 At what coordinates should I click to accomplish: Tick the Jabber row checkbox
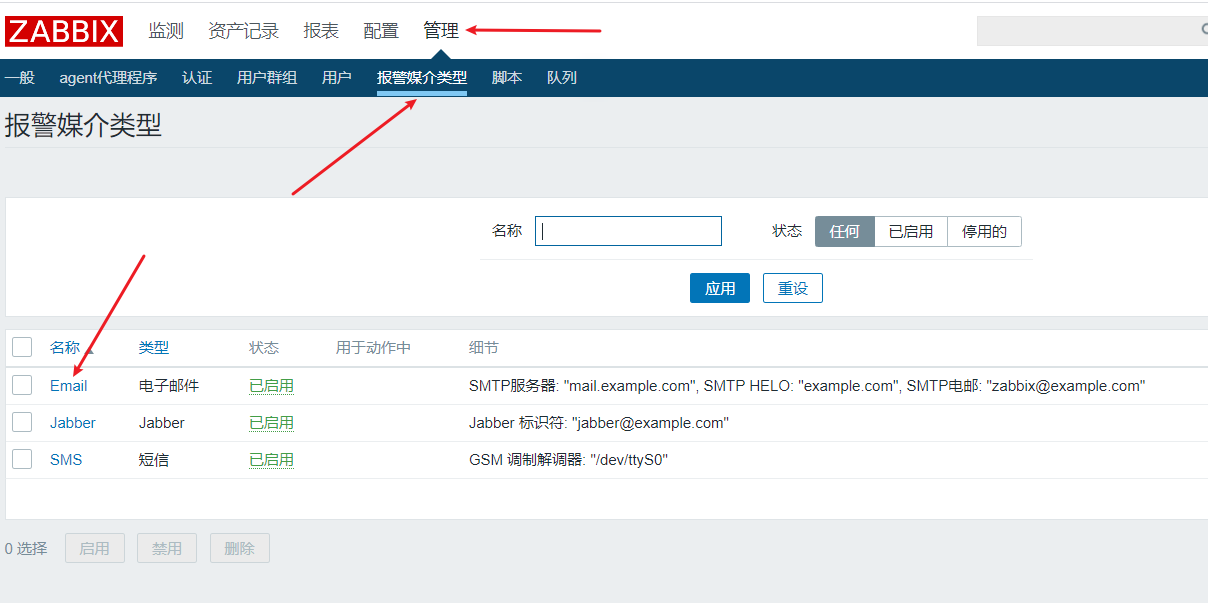(22, 422)
